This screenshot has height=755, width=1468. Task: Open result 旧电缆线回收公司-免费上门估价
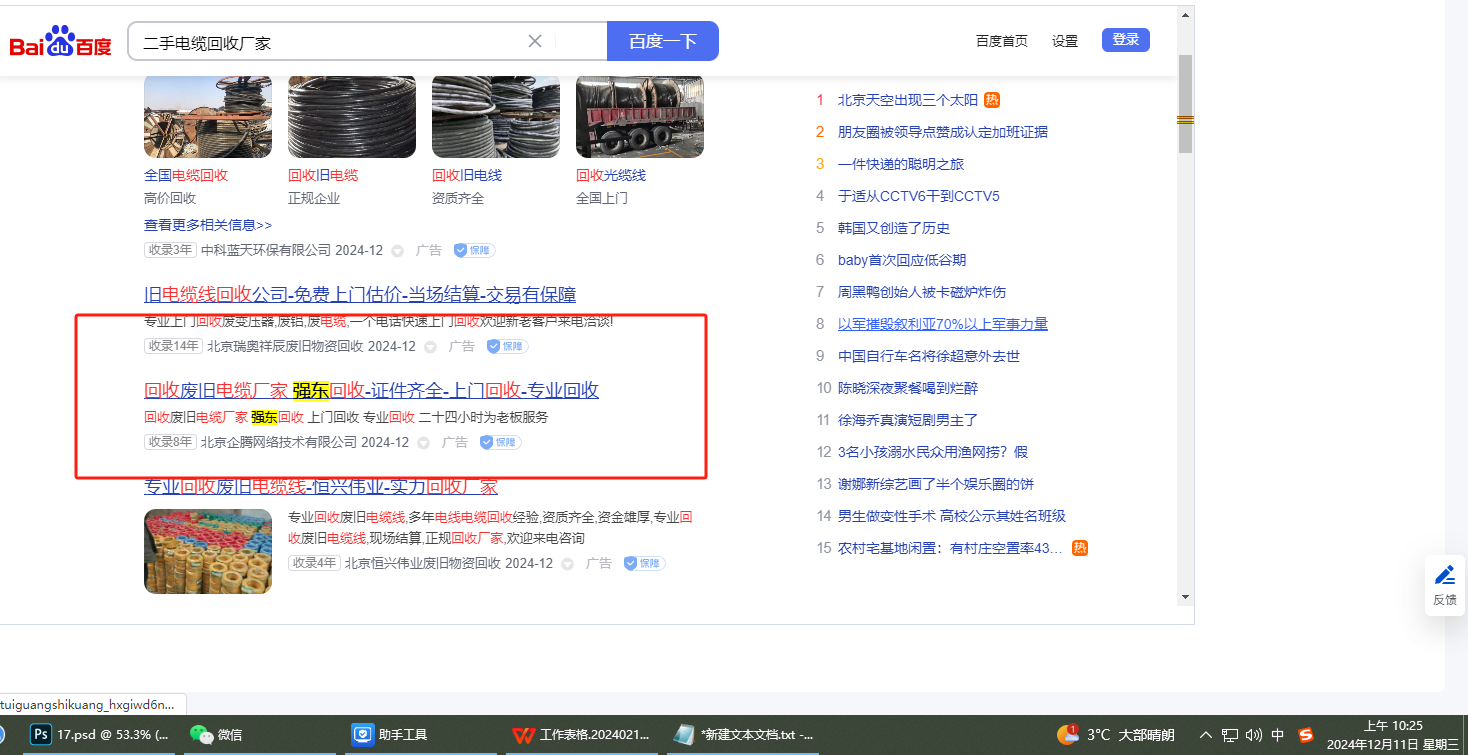click(360, 294)
